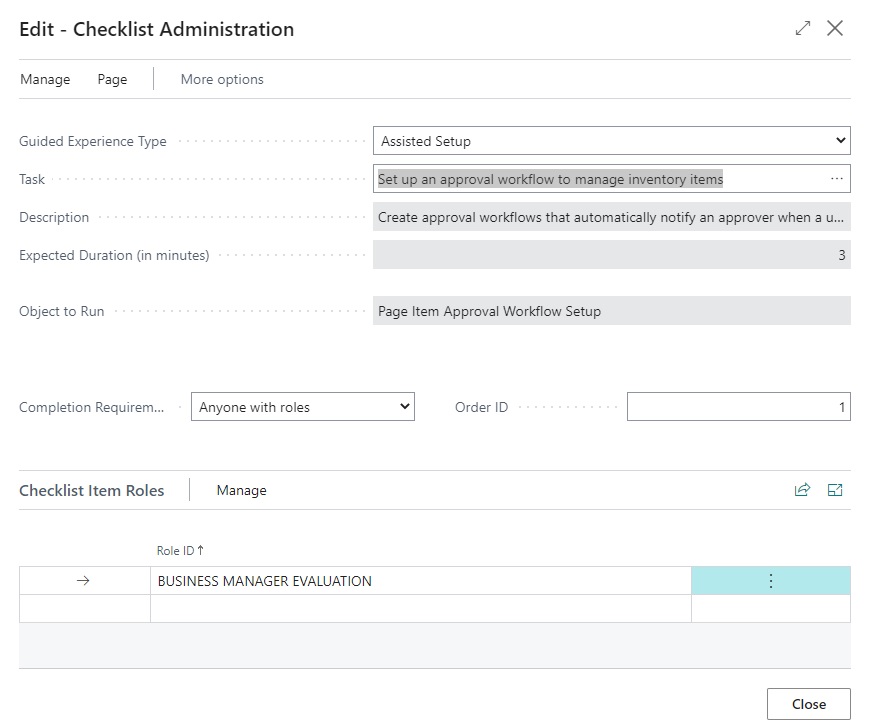Expand the Completion Requirement dropdown

click(x=302, y=407)
